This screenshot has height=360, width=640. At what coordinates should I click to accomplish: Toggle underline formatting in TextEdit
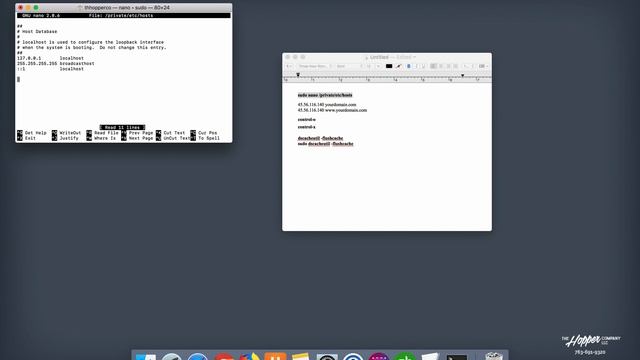point(423,66)
